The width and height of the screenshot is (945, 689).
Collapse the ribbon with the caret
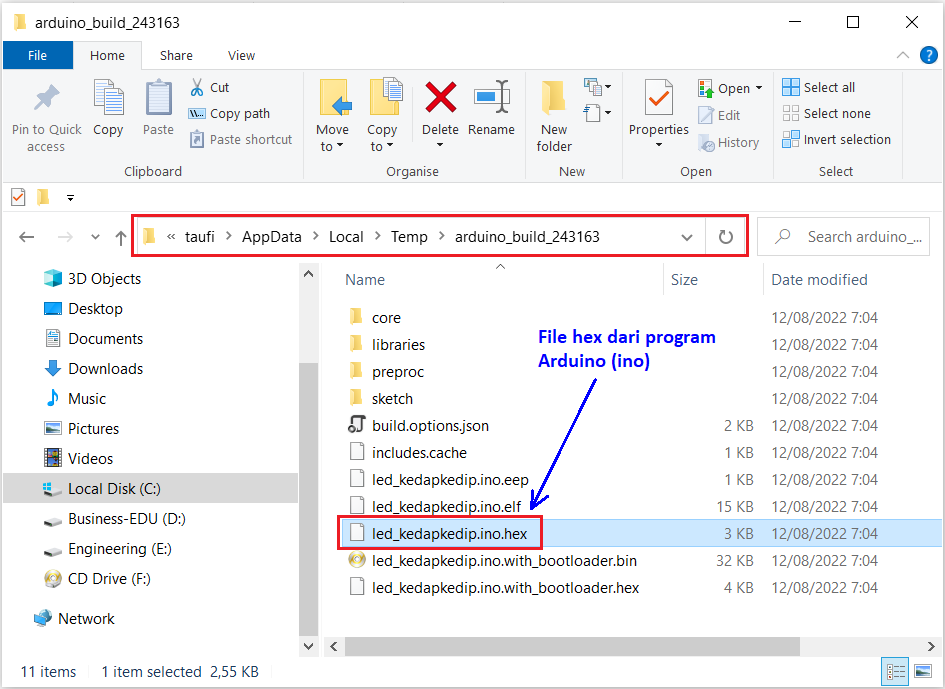click(x=902, y=55)
